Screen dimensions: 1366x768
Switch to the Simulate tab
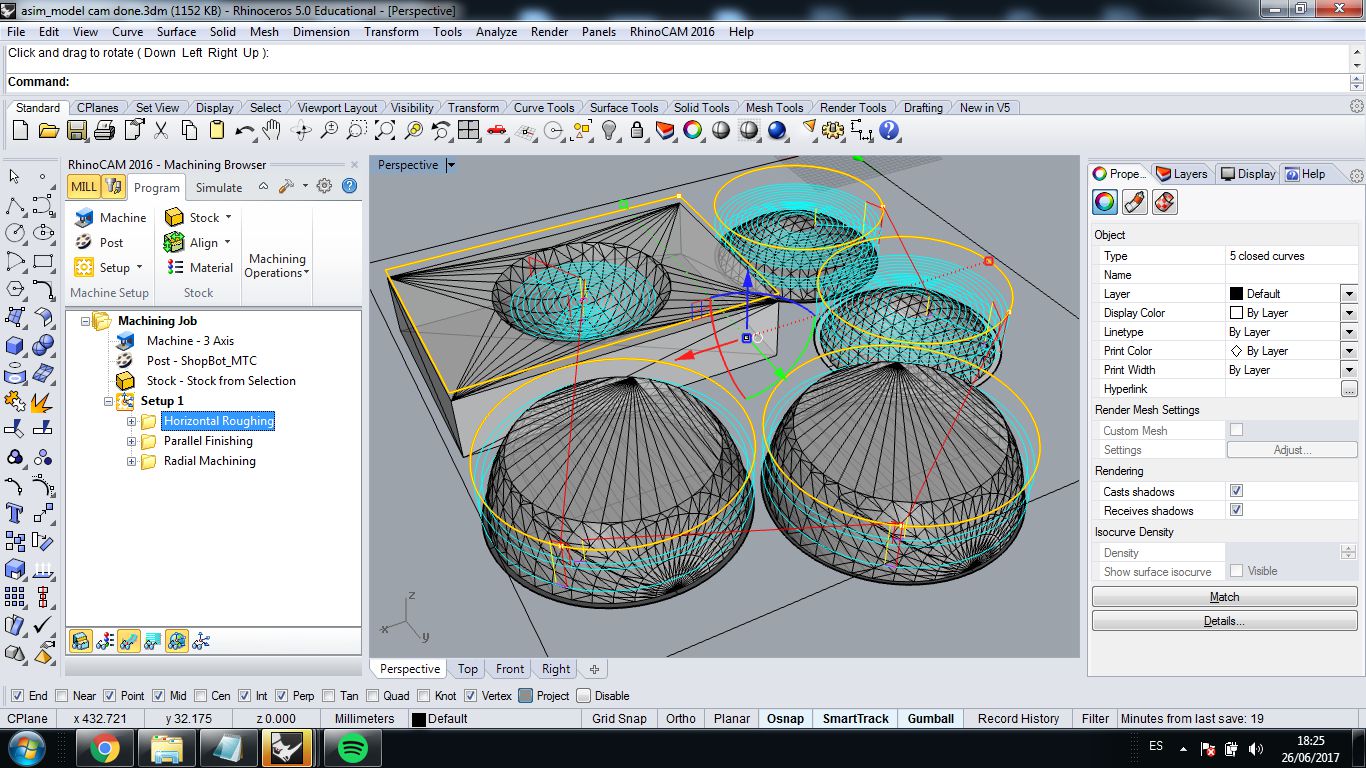(x=219, y=187)
